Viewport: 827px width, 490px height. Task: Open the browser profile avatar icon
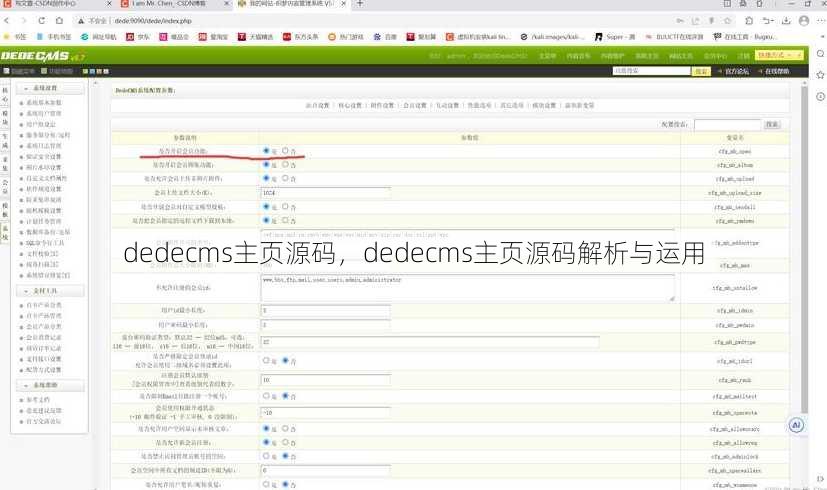tap(804, 21)
